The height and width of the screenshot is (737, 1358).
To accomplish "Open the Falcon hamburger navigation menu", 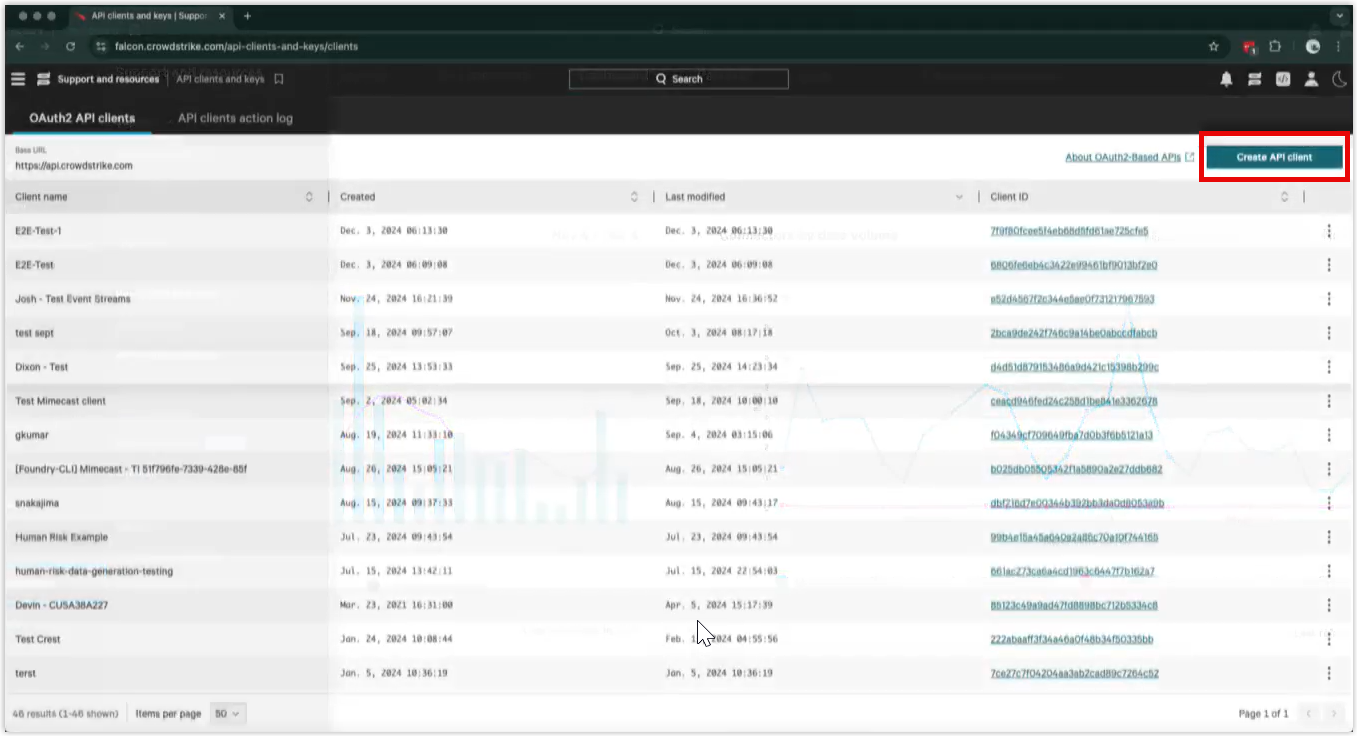I will (18, 79).
